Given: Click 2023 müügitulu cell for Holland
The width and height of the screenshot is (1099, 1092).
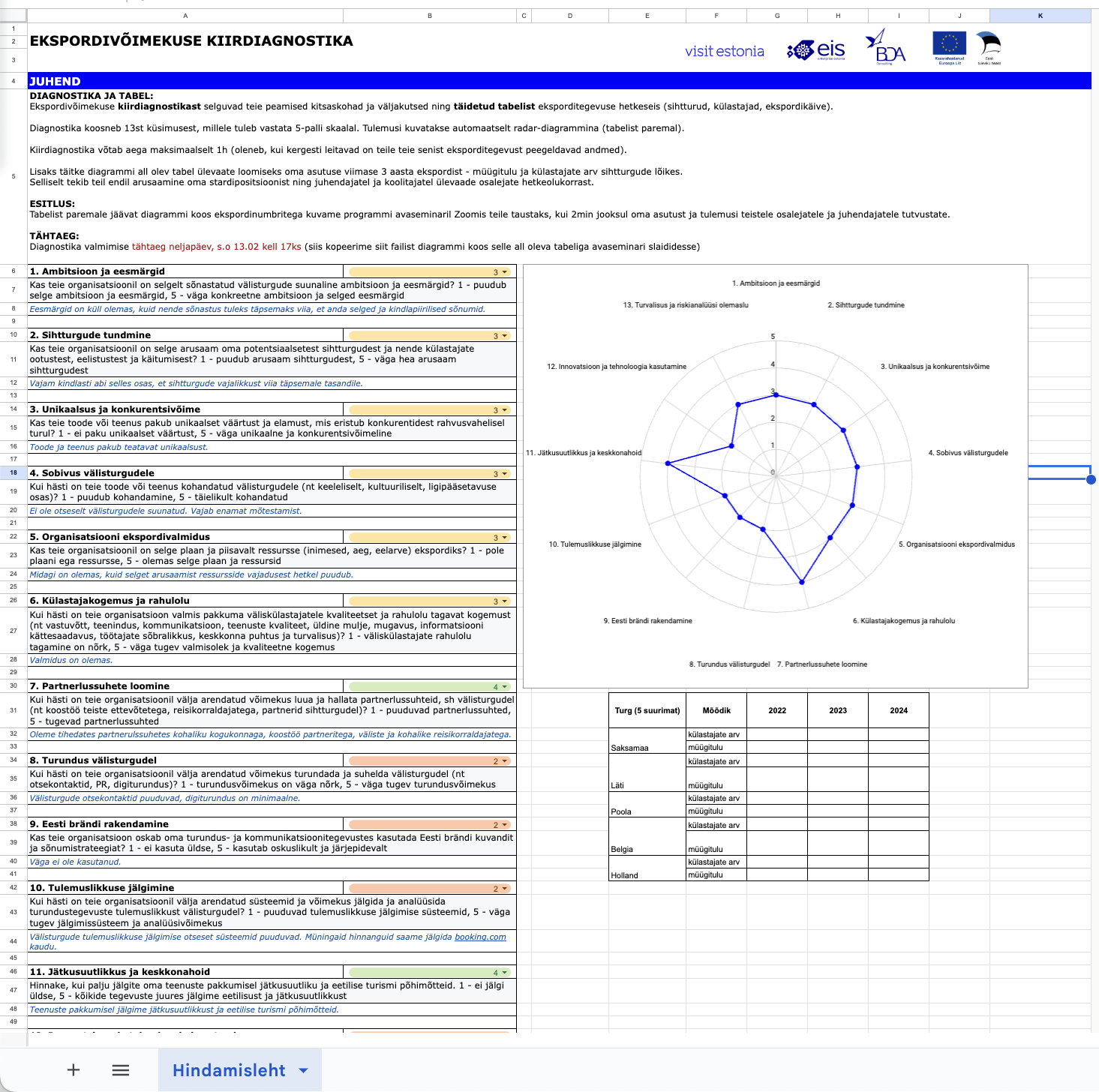Looking at the screenshot, I should (838, 874).
